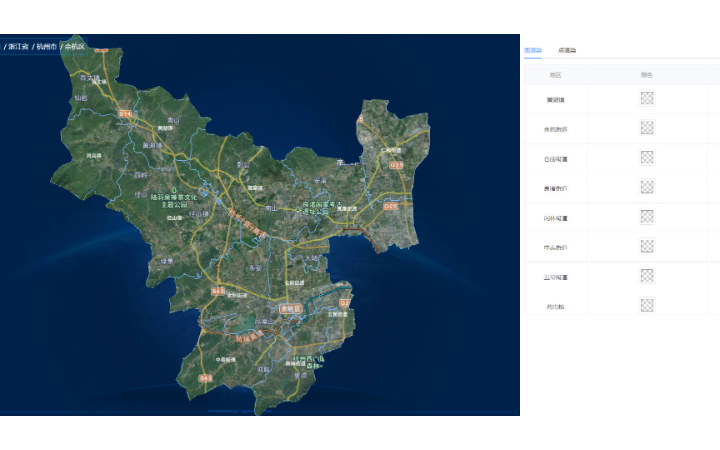Click color swatch in 良渚街道 row

pos(647,187)
